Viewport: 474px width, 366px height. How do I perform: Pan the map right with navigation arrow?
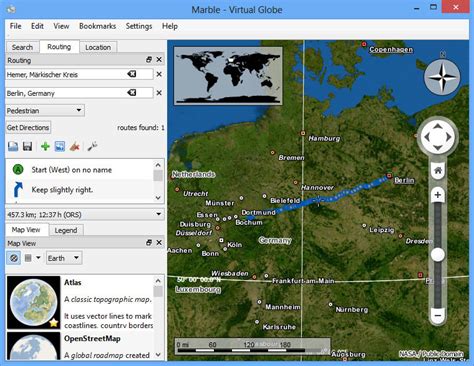point(449,137)
